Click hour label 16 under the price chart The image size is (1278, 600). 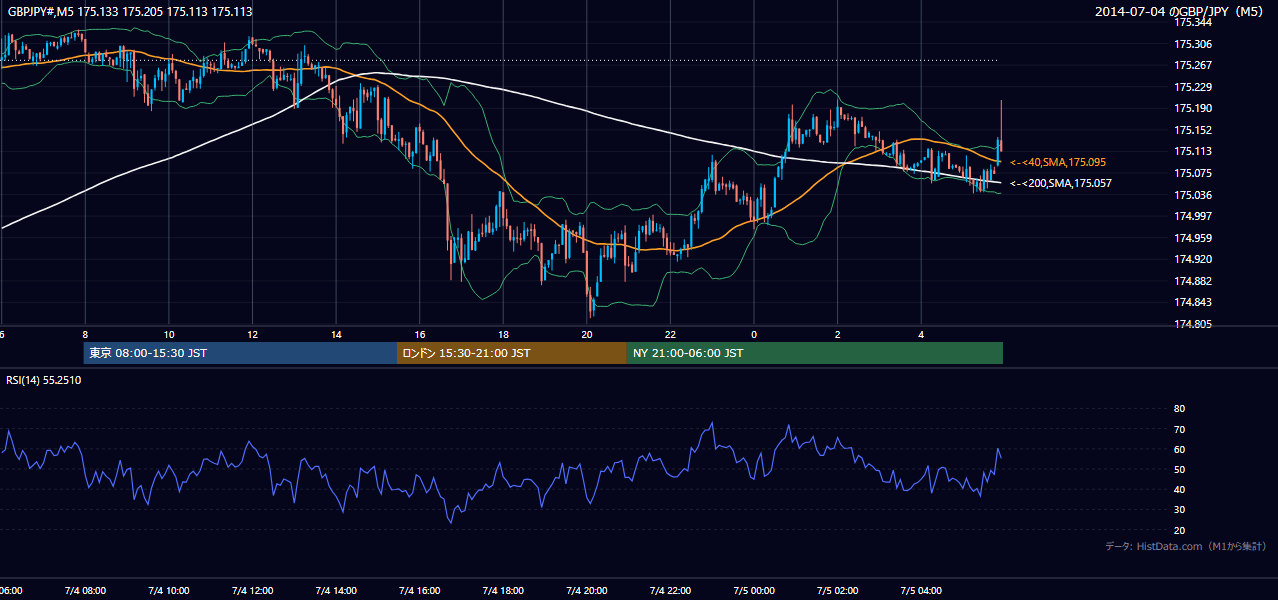[420, 335]
